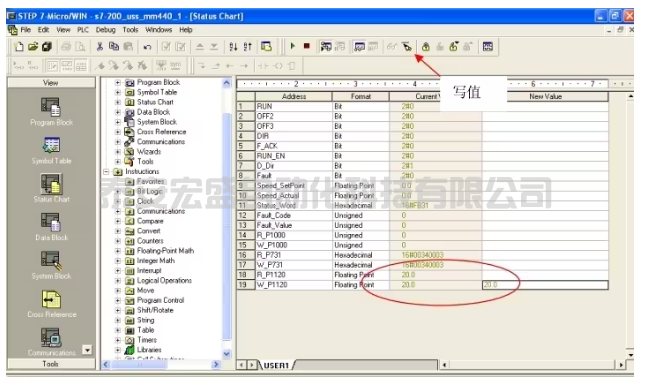Open the Debug menu
This screenshot has height=387, width=648.
click(105, 30)
